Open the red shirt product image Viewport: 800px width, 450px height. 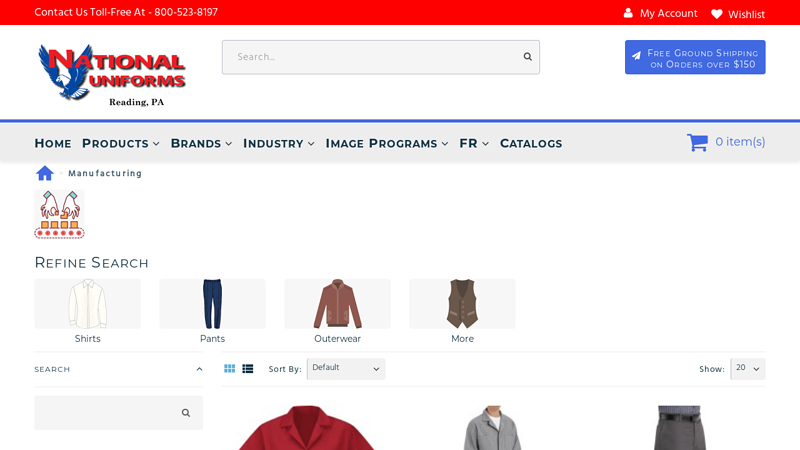306,428
